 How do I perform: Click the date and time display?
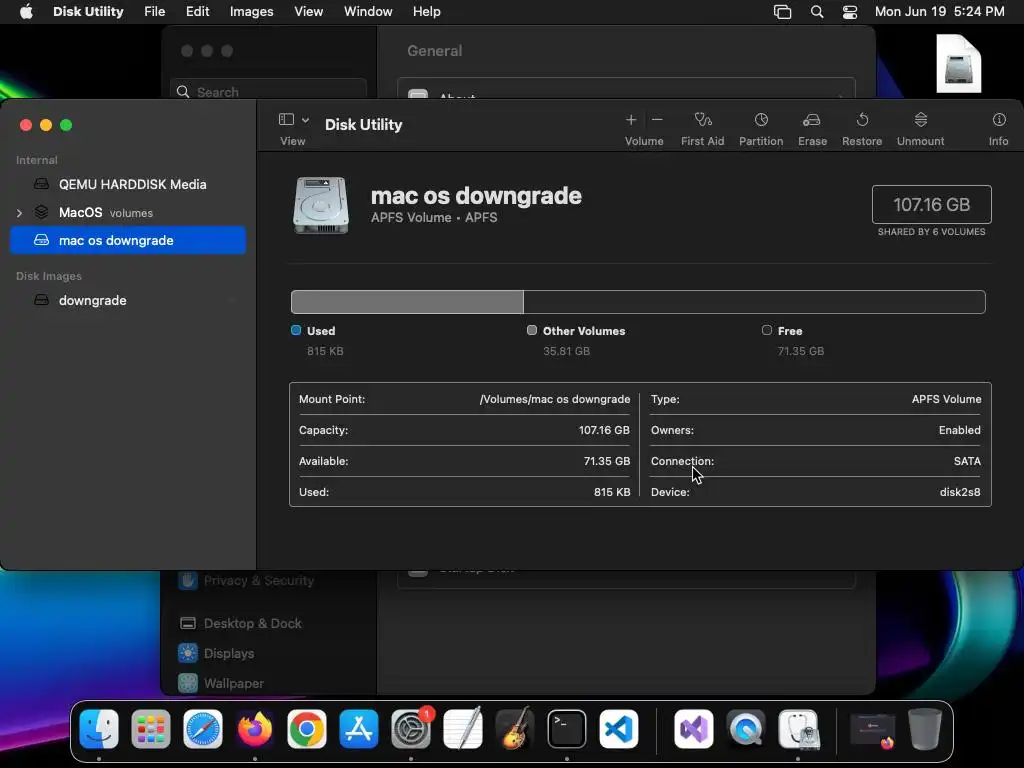(939, 12)
